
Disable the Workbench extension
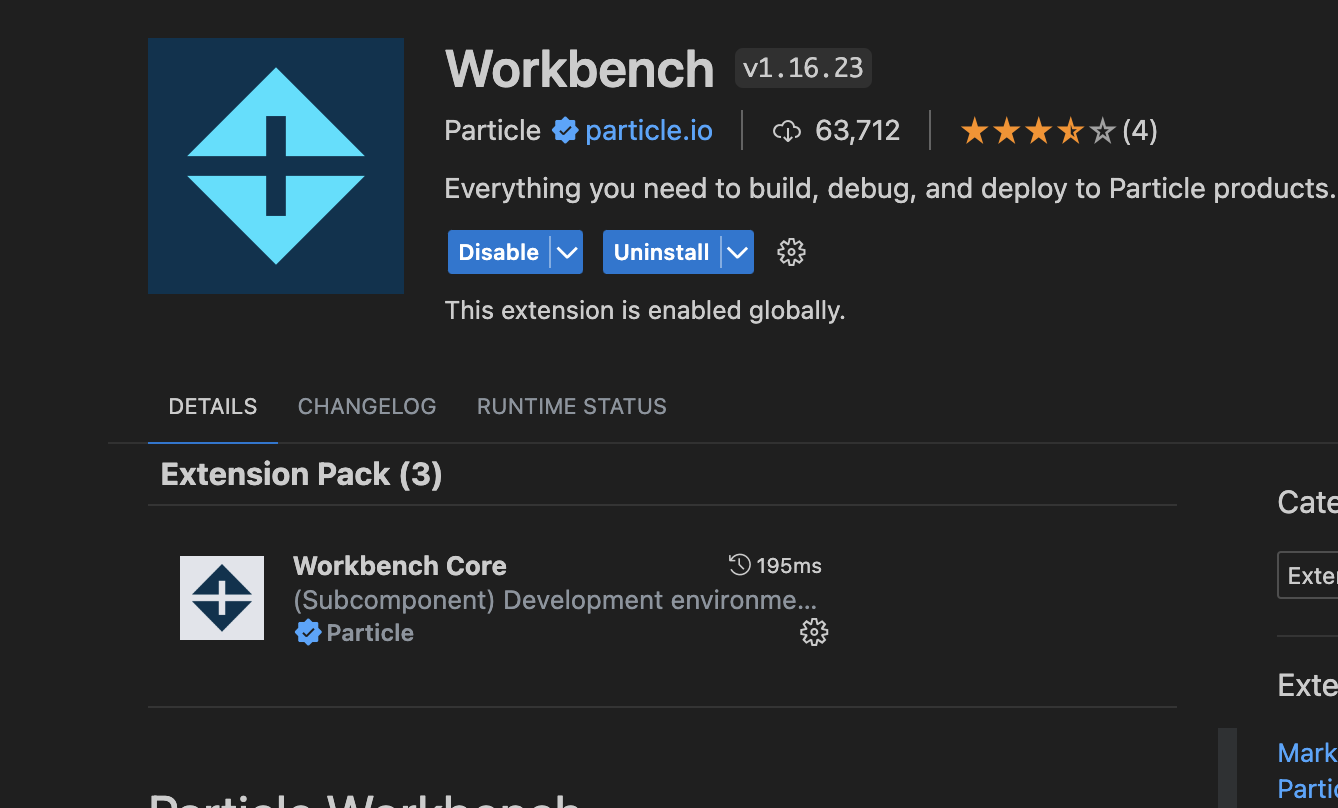pos(499,252)
